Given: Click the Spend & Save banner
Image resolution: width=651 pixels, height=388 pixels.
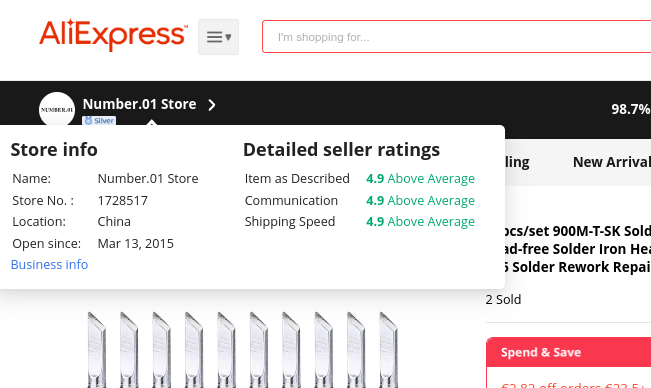Looking at the screenshot, I should click(568, 352).
